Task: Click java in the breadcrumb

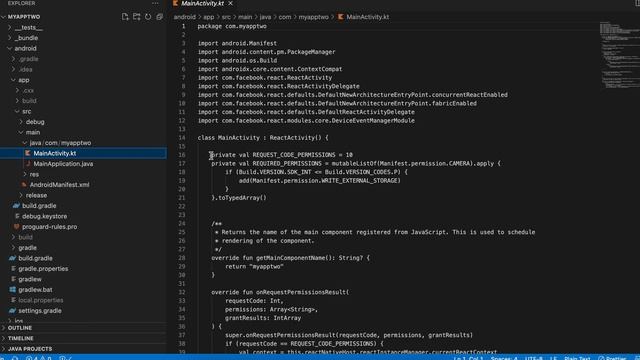Action: click(x=265, y=17)
